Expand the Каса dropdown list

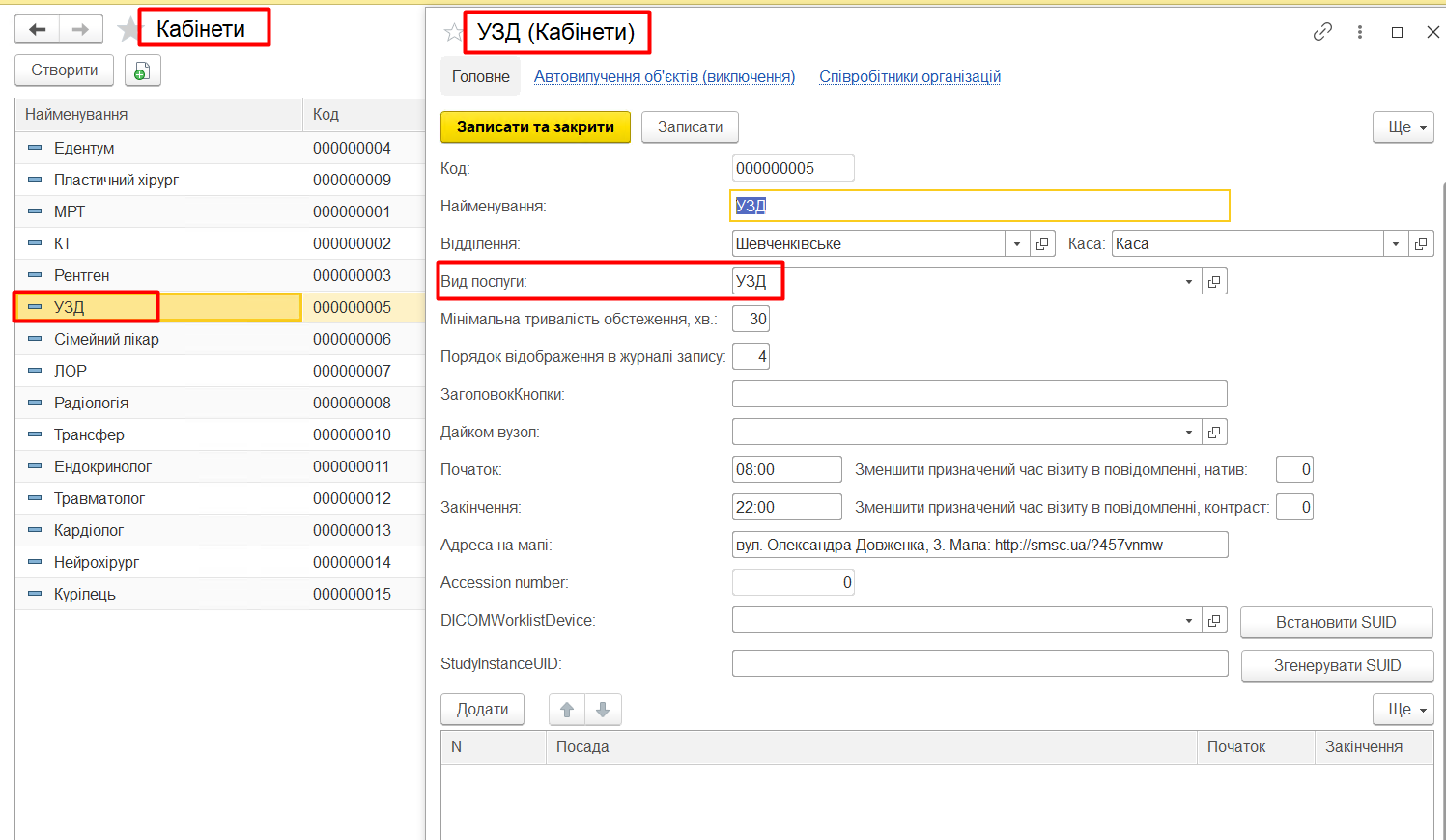1396,244
